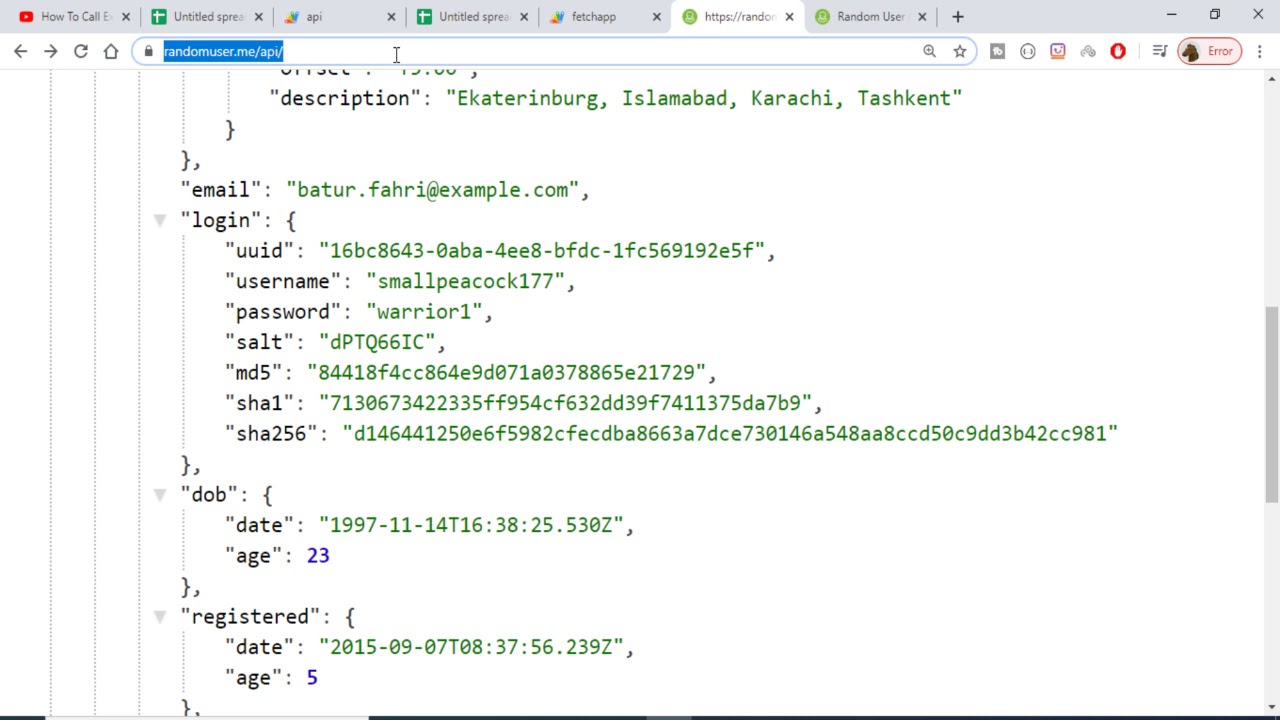Open the zoom magnifier in address bar
Image resolution: width=1280 pixels, height=720 pixels.
929,51
